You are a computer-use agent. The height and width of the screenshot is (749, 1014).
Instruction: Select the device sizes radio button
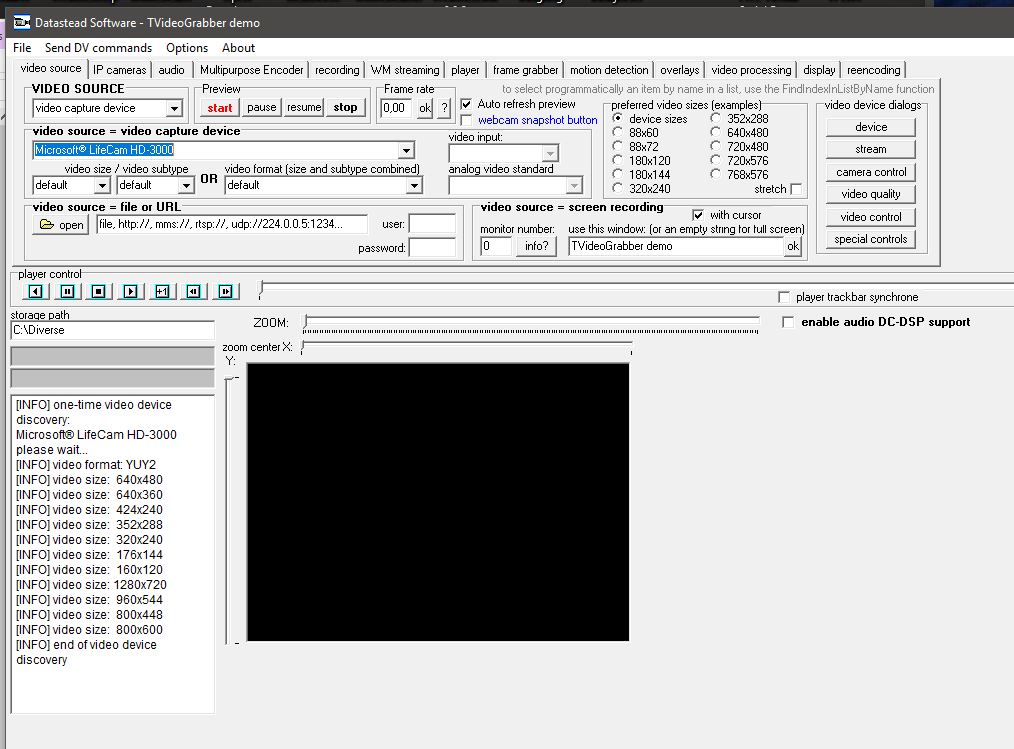click(x=618, y=118)
